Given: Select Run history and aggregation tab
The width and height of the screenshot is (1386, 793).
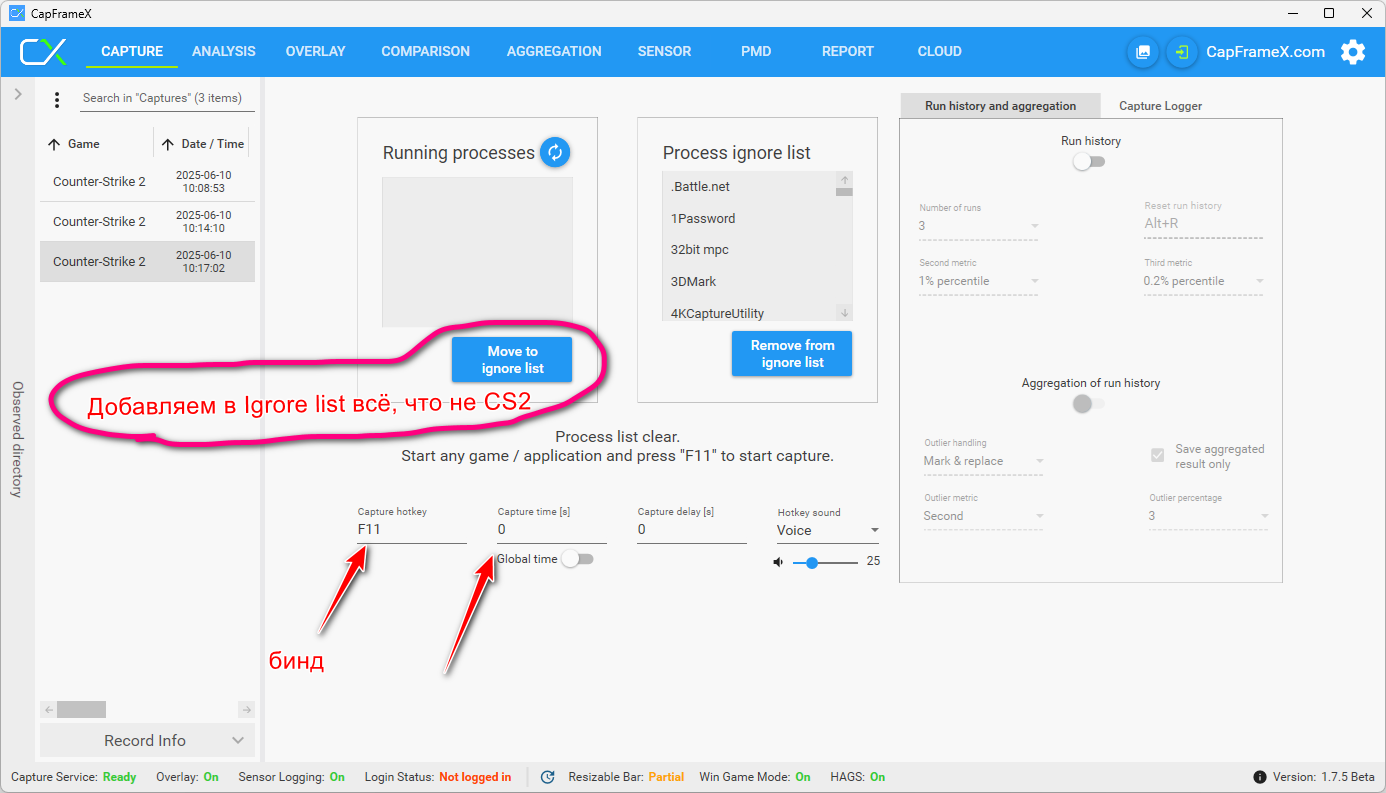Looking at the screenshot, I should [x=1000, y=106].
